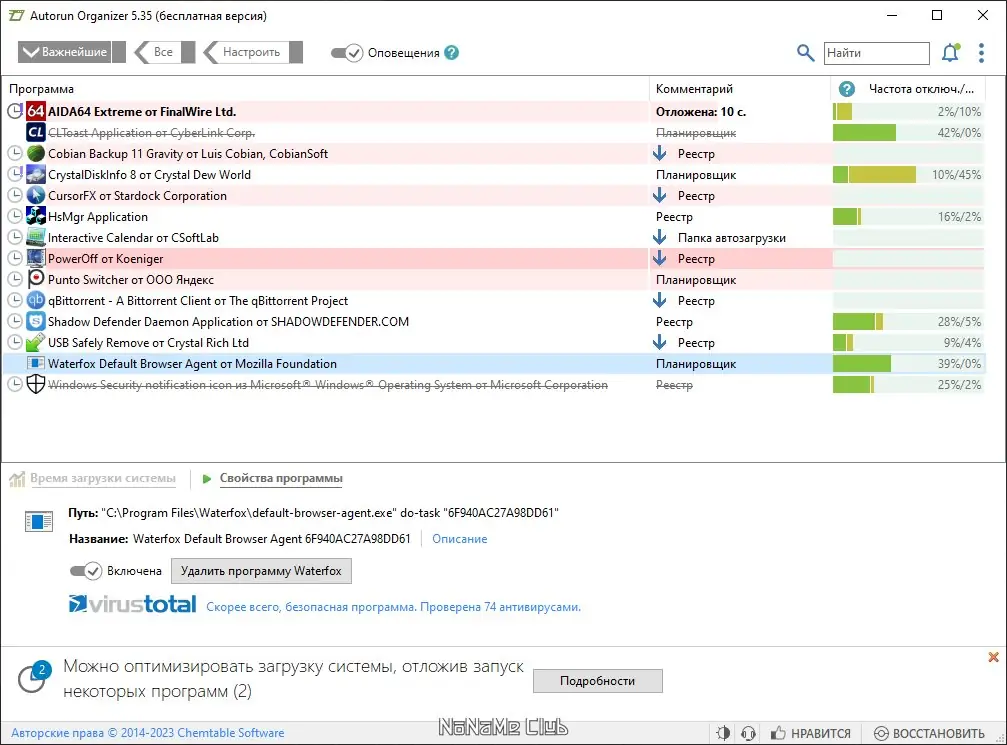Image resolution: width=1007 pixels, height=745 pixels.
Task: Toggle the Включена switch for Waterfox
Action: [85, 570]
